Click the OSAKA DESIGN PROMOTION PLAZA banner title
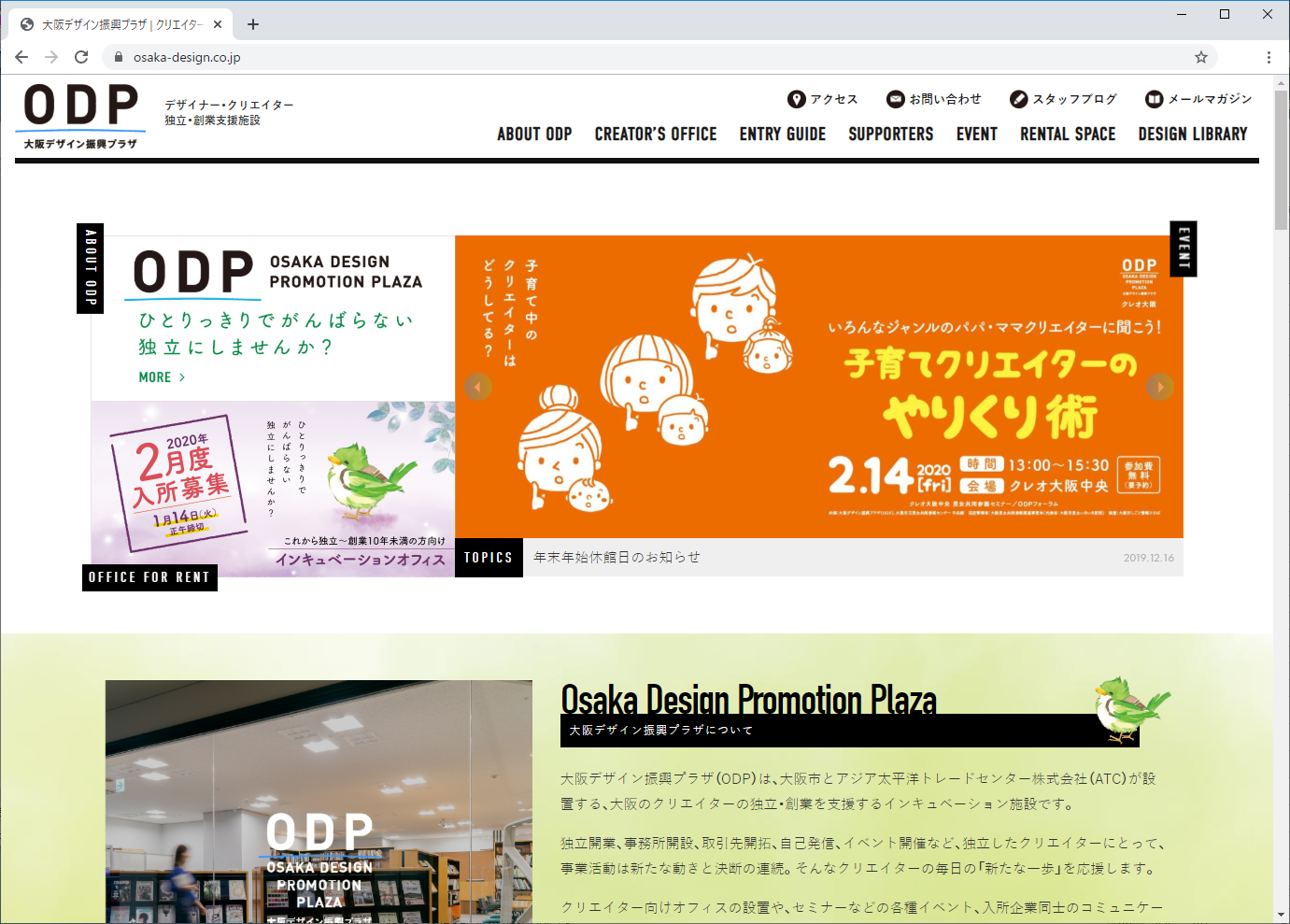Image resolution: width=1290 pixels, height=924 pixels. [346, 272]
